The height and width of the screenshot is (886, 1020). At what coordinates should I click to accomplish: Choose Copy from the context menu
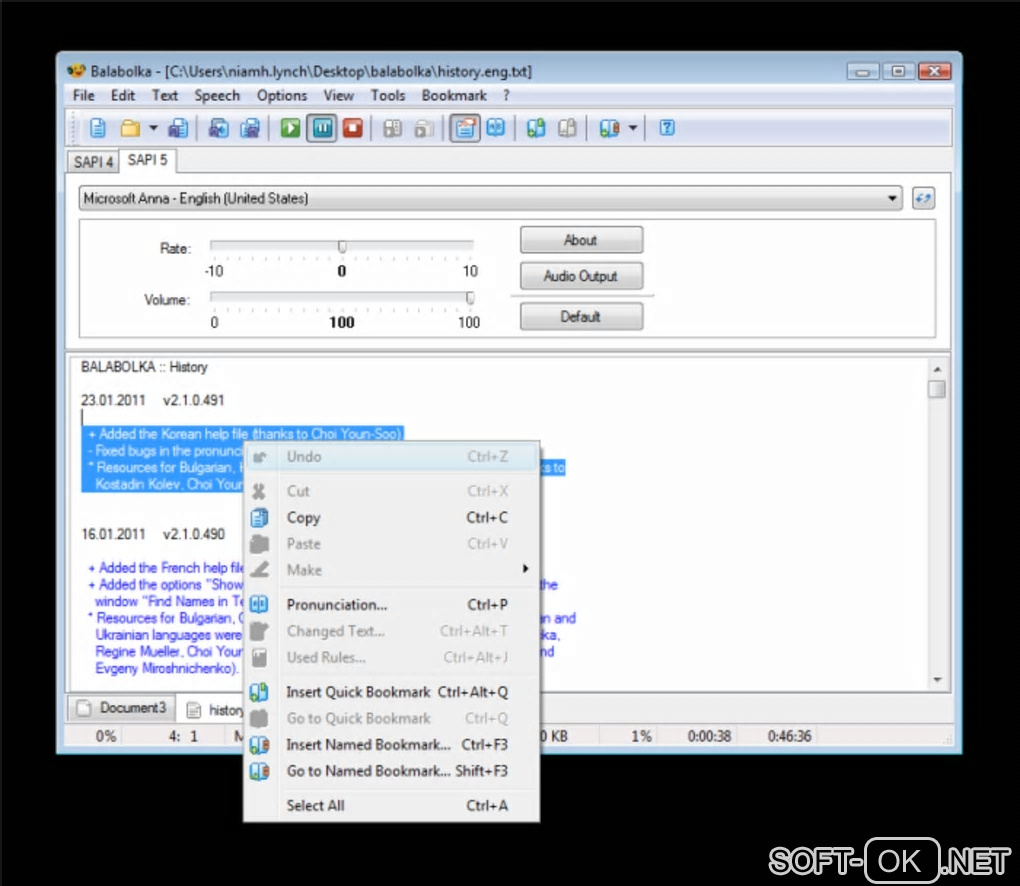pos(392,518)
